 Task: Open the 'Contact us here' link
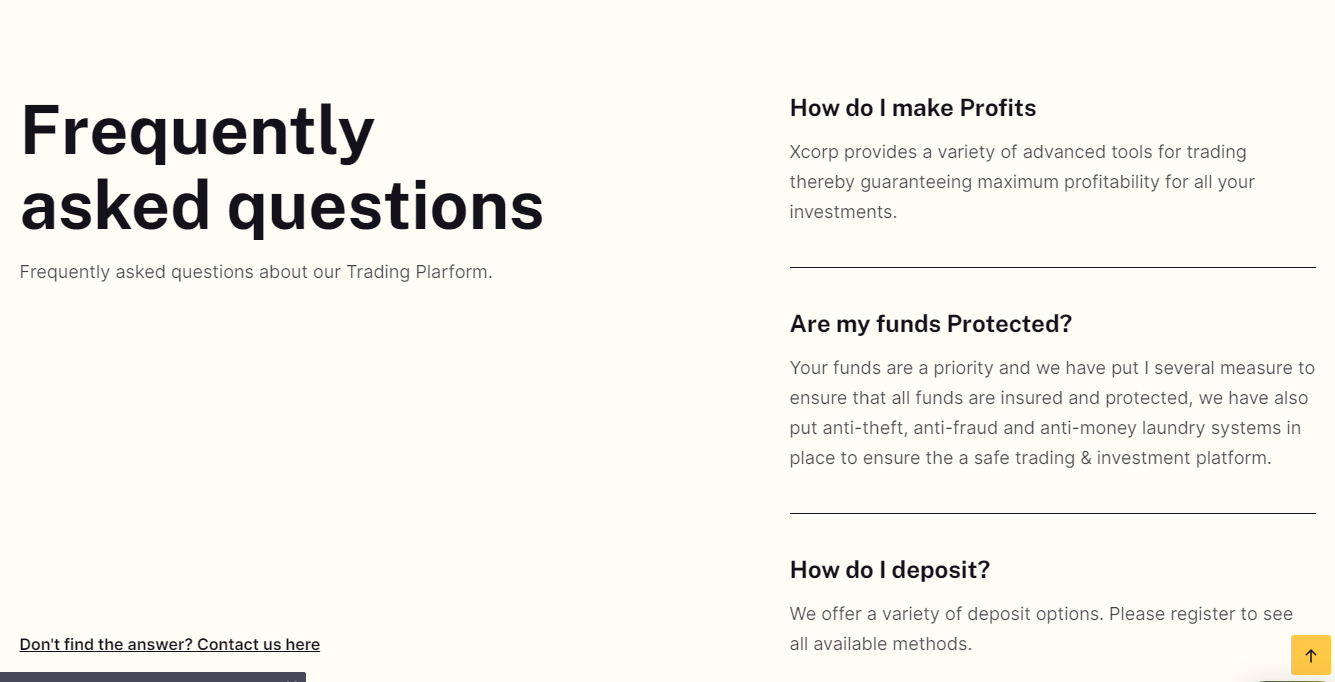(258, 645)
